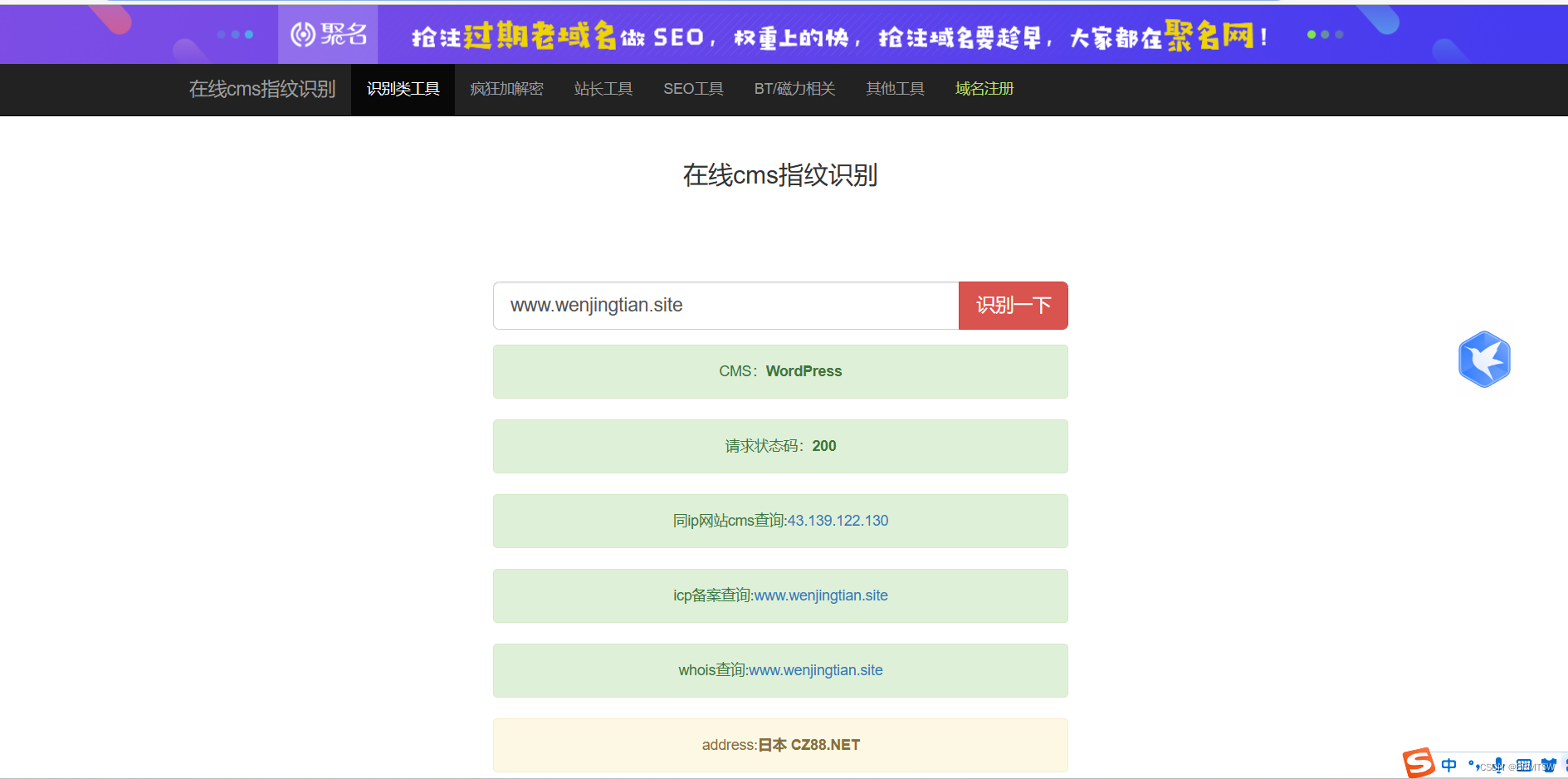Click the 域名注册 menu item
This screenshot has height=779, width=1568.
tap(984, 89)
